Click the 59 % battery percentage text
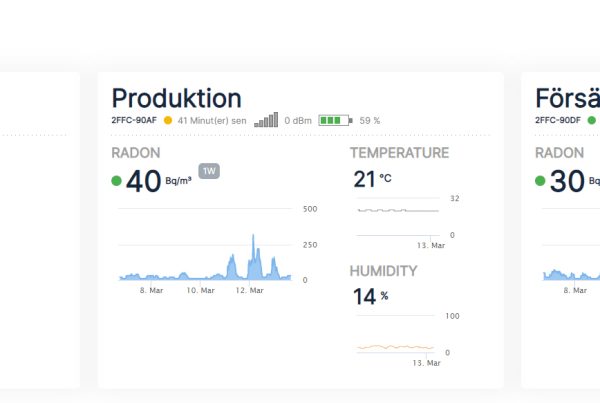 pos(370,121)
